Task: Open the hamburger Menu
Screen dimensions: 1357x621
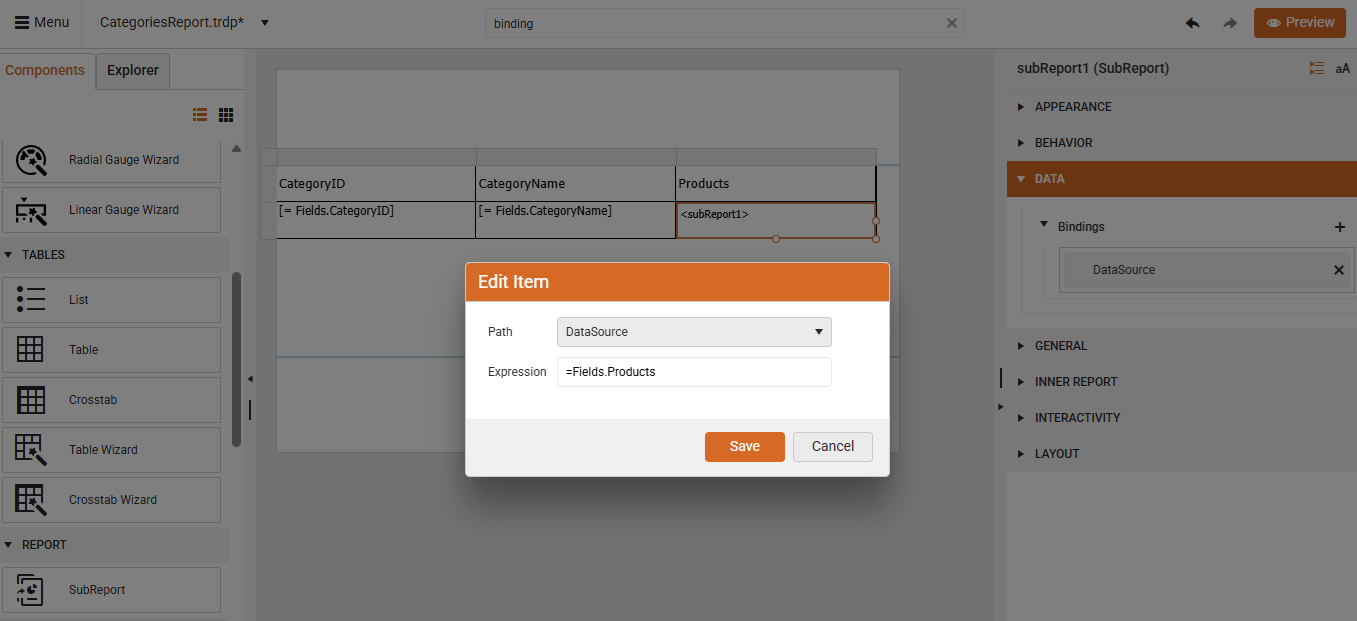Action: pos(41,21)
